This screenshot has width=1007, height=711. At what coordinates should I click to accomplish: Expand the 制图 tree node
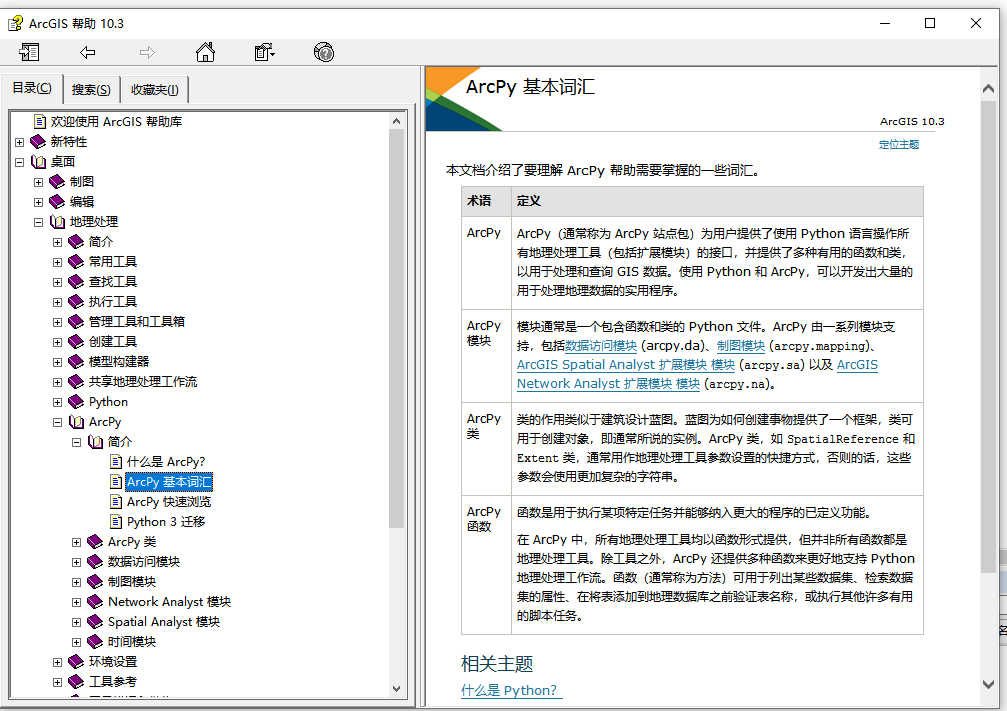(x=39, y=182)
